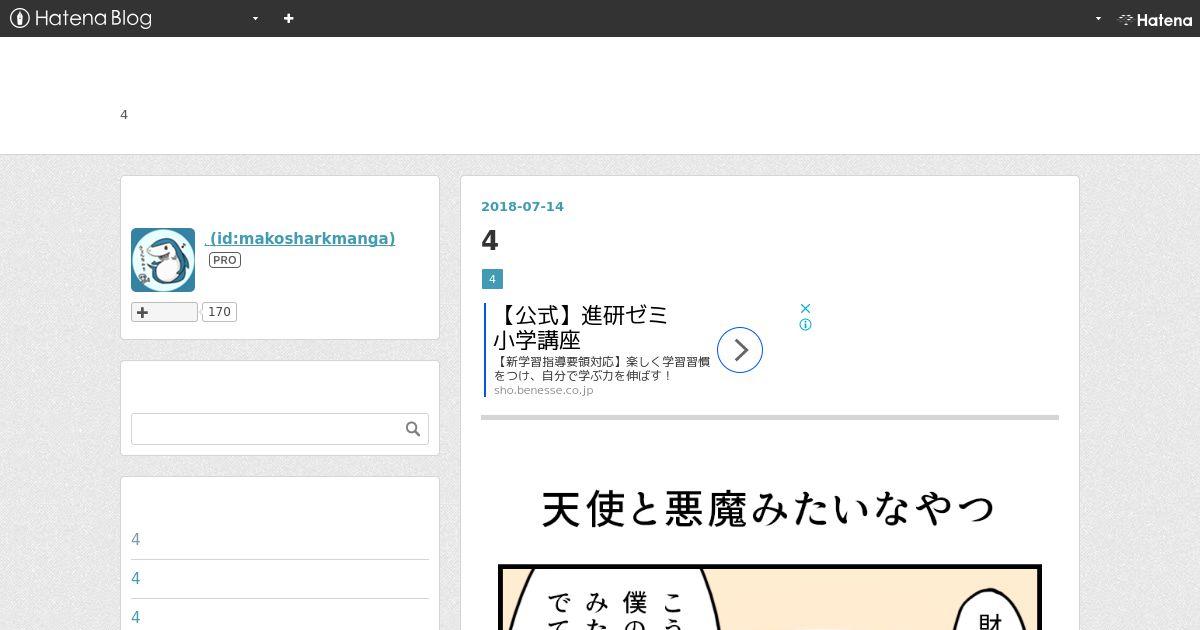The image size is (1200, 630).
Task: View the shark profile avatar image
Action: pyautogui.click(x=163, y=260)
